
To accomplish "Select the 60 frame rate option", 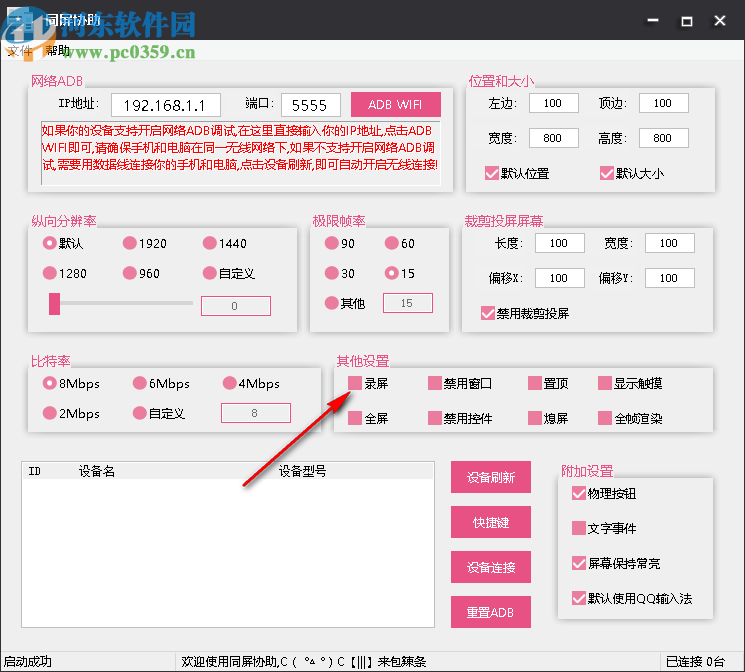I will pos(392,243).
